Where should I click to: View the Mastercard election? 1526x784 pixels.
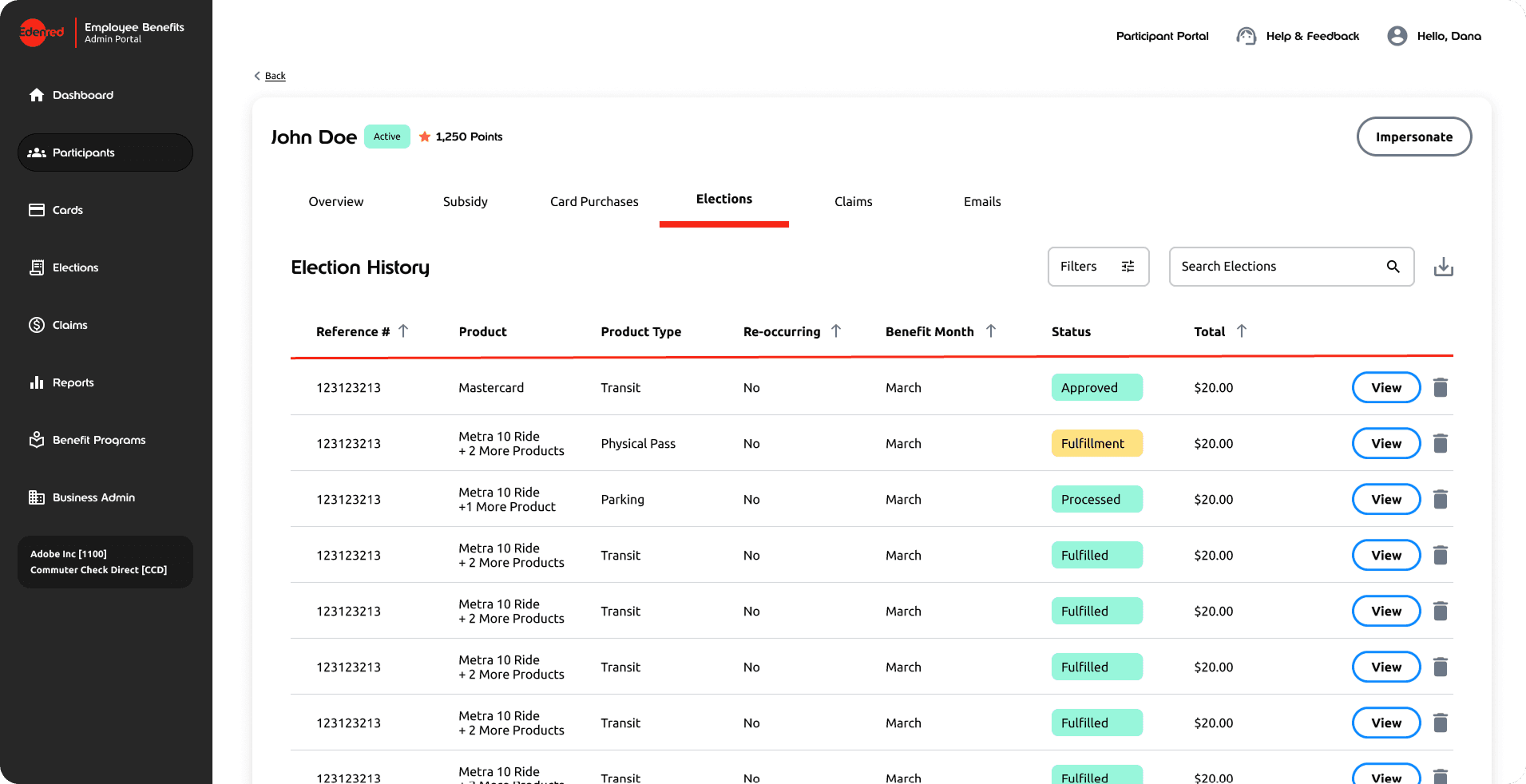click(x=1386, y=387)
